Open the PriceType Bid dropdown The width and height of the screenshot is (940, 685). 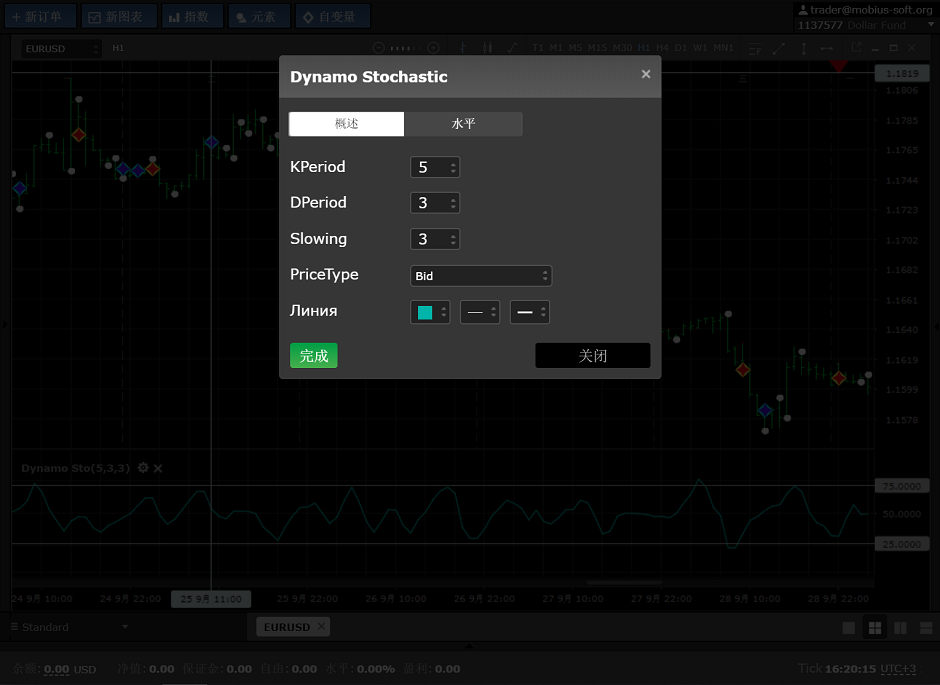tap(481, 276)
